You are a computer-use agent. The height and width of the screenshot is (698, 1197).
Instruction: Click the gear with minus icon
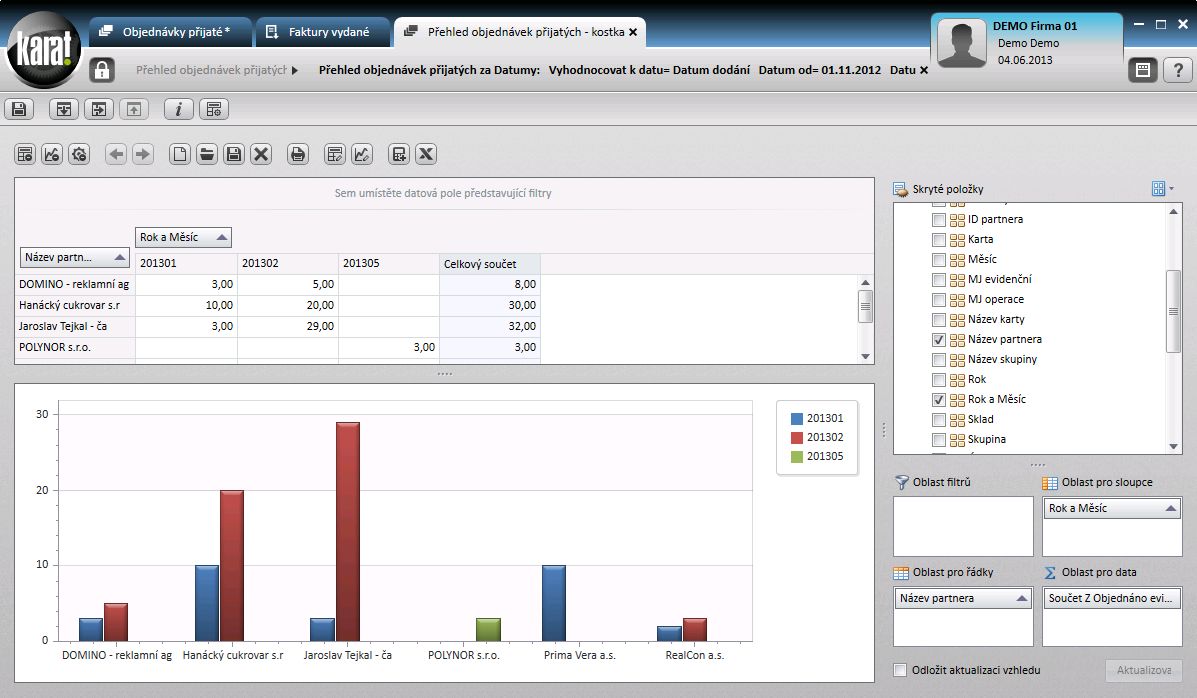pos(79,154)
